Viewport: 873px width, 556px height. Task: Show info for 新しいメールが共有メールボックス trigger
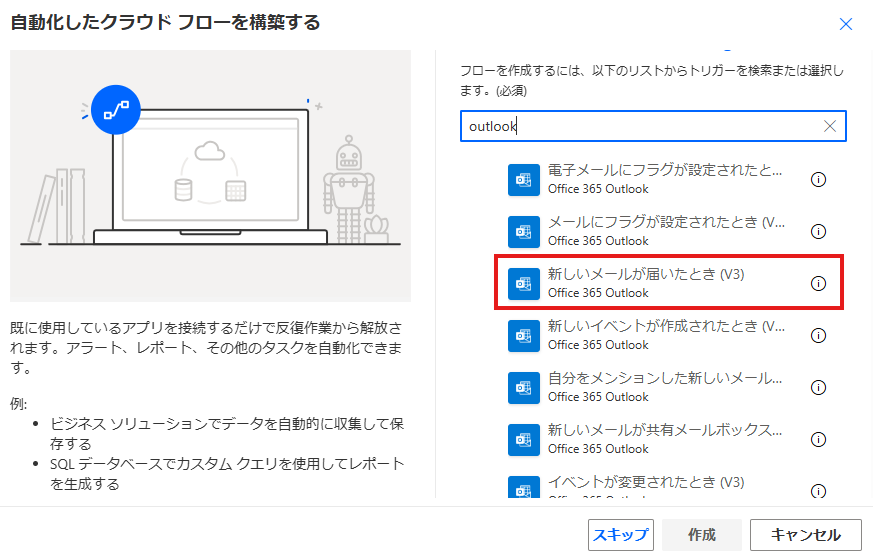pos(818,440)
